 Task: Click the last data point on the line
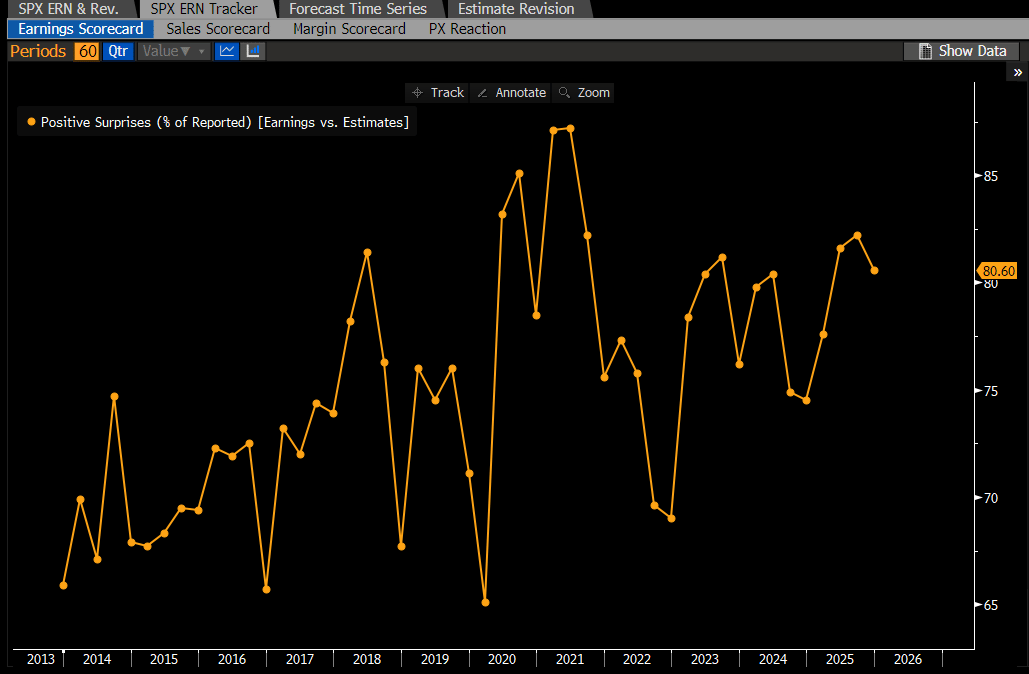pyautogui.click(x=875, y=270)
